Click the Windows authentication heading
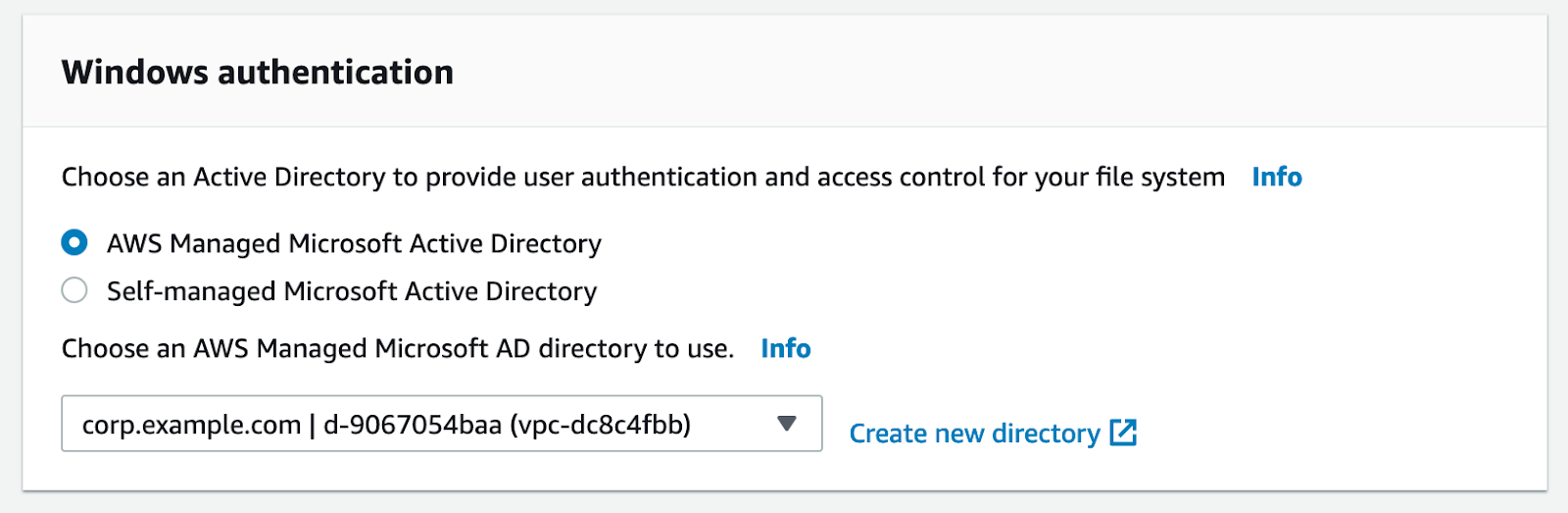This screenshot has height=513, width=1568. click(x=257, y=72)
